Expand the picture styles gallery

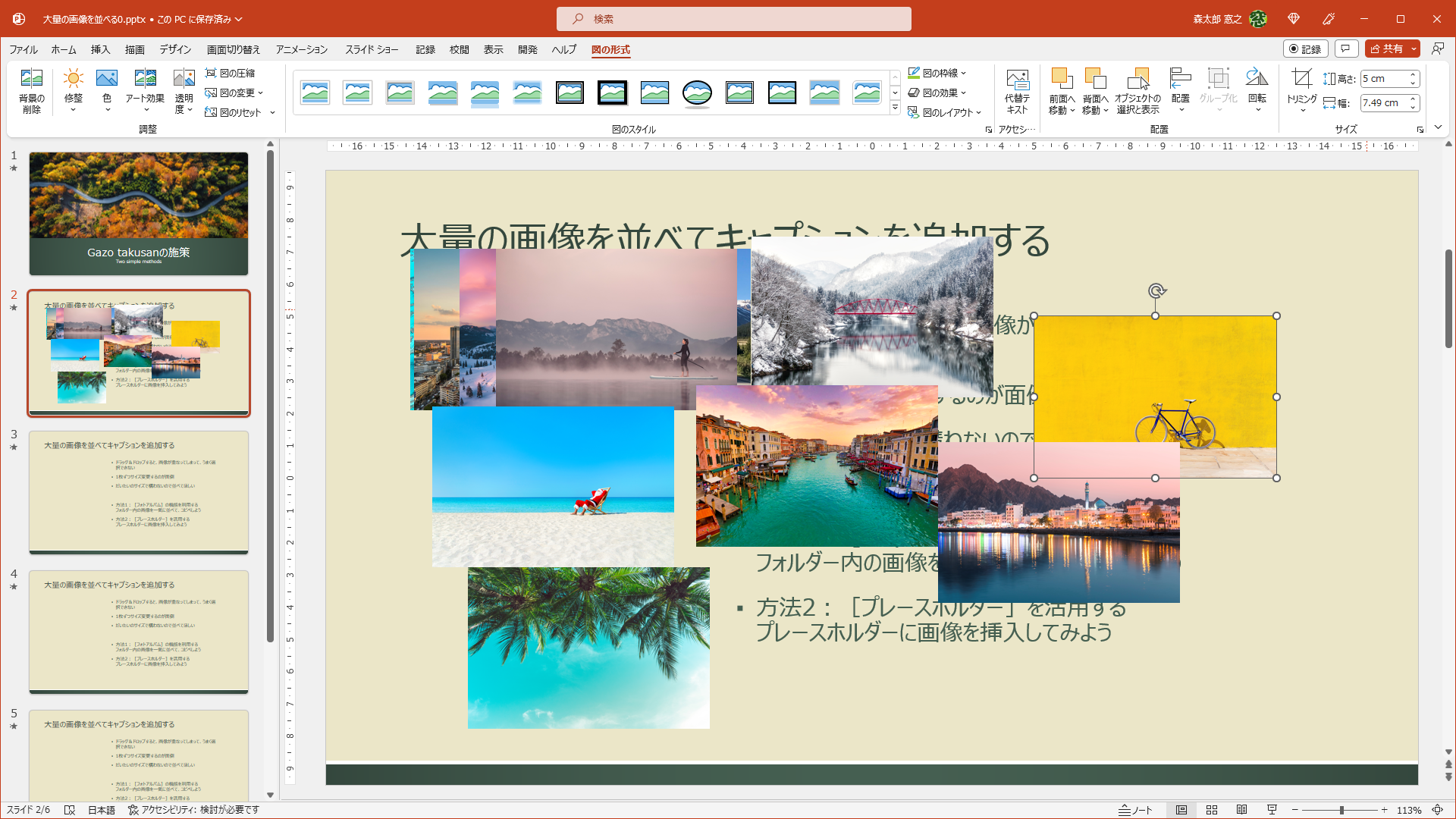pyautogui.click(x=896, y=107)
